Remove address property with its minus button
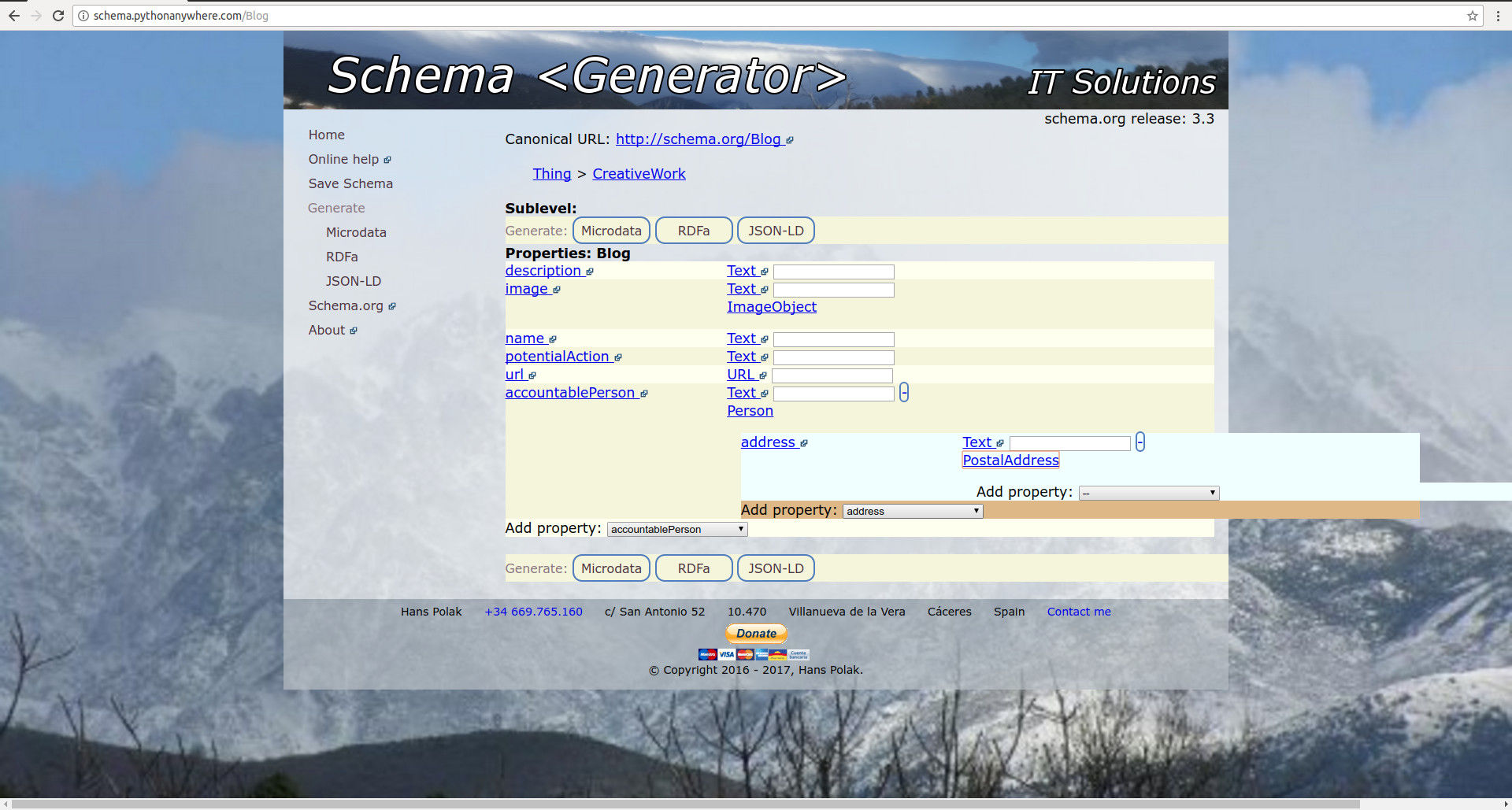This screenshot has height=810, width=1512. point(1140,442)
